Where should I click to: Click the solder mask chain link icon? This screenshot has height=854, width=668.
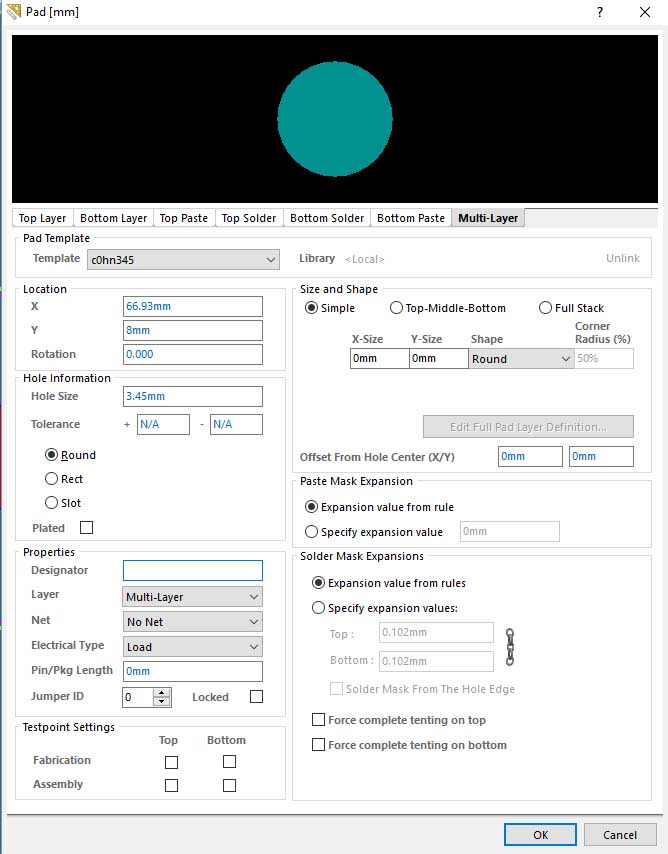coord(510,647)
